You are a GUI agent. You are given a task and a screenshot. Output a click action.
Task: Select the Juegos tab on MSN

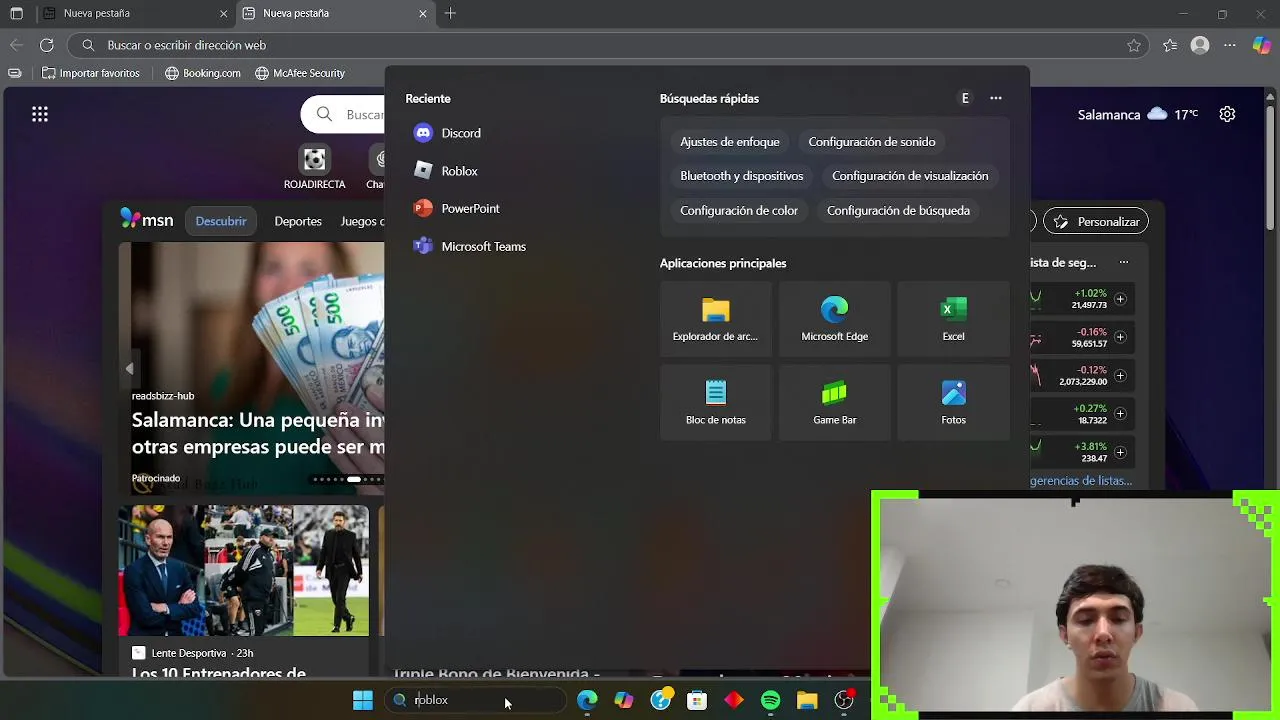[x=361, y=221]
